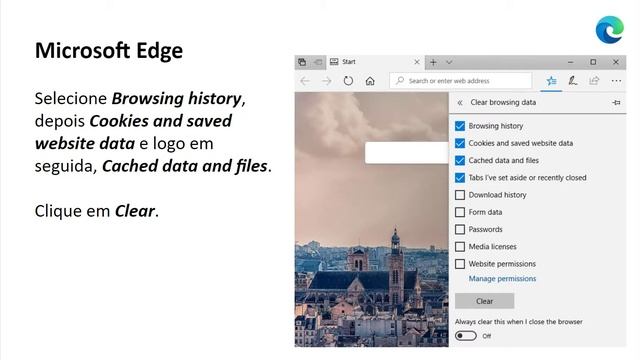Open the Manage permissions link
Image resolution: width=640 pixels, height=360 pixels.
502,278
